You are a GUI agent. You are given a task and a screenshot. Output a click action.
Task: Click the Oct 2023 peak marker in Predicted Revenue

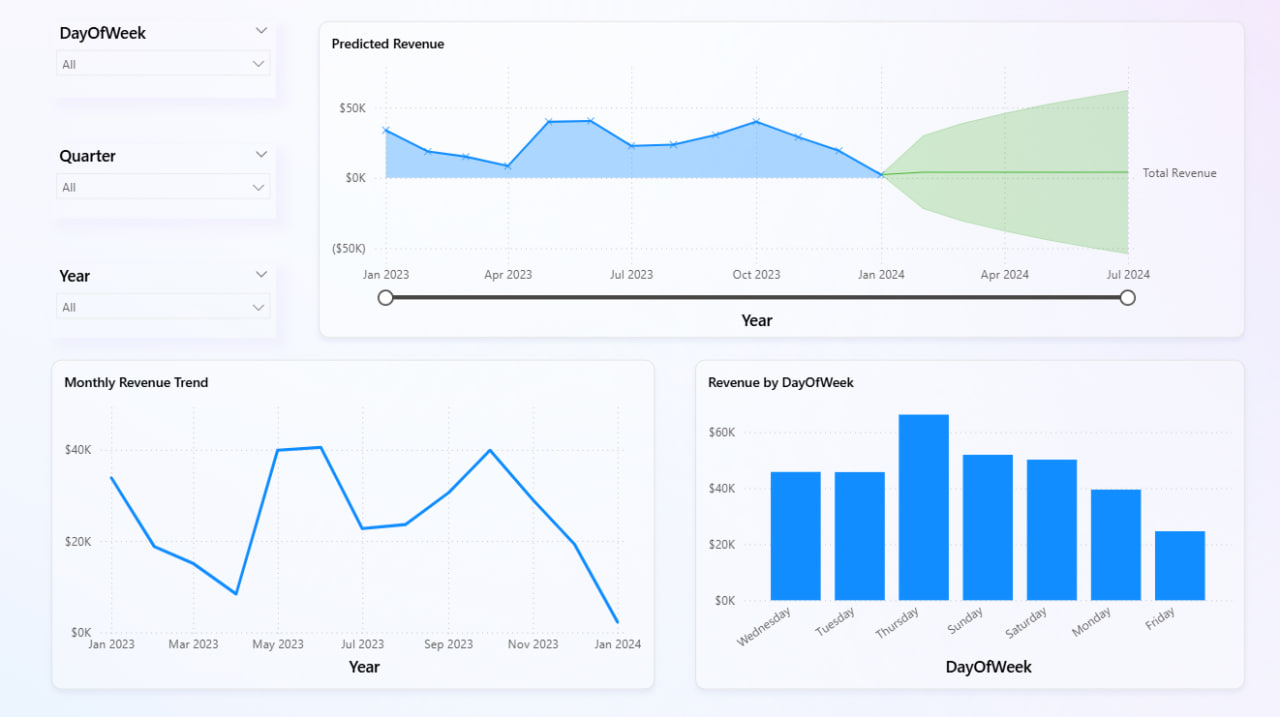click(756, 121)
